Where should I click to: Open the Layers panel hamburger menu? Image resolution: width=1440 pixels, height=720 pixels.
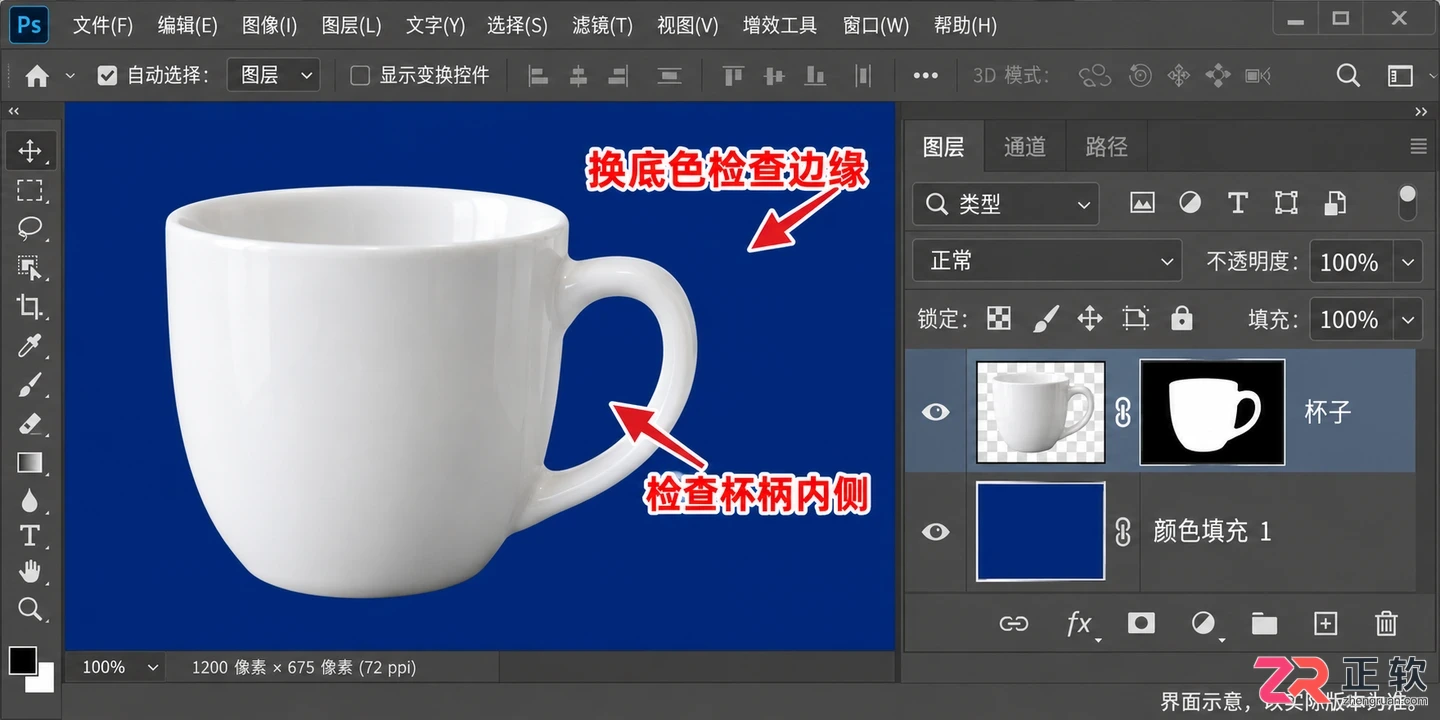pos(1418,147)
